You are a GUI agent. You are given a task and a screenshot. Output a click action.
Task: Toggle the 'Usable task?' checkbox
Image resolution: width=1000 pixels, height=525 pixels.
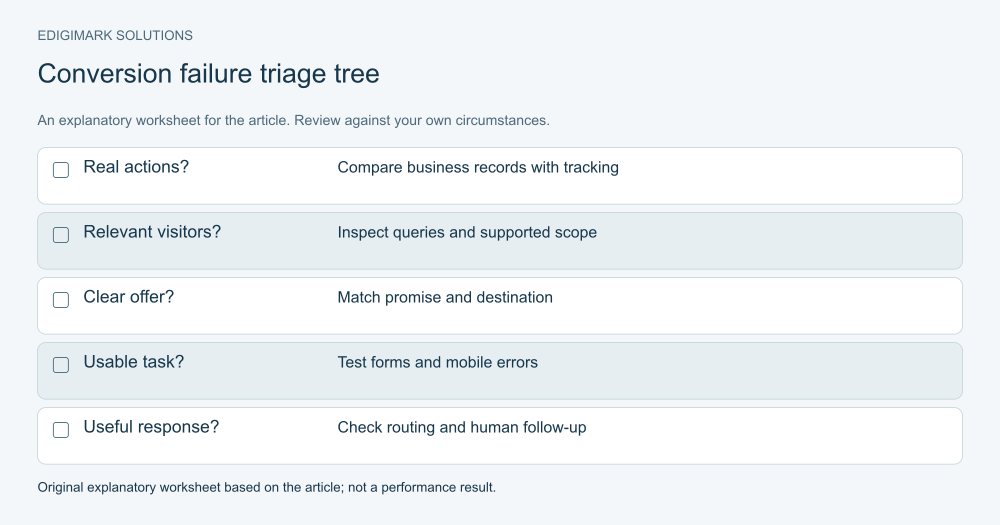pyautogui.click(x=61, y=365)
